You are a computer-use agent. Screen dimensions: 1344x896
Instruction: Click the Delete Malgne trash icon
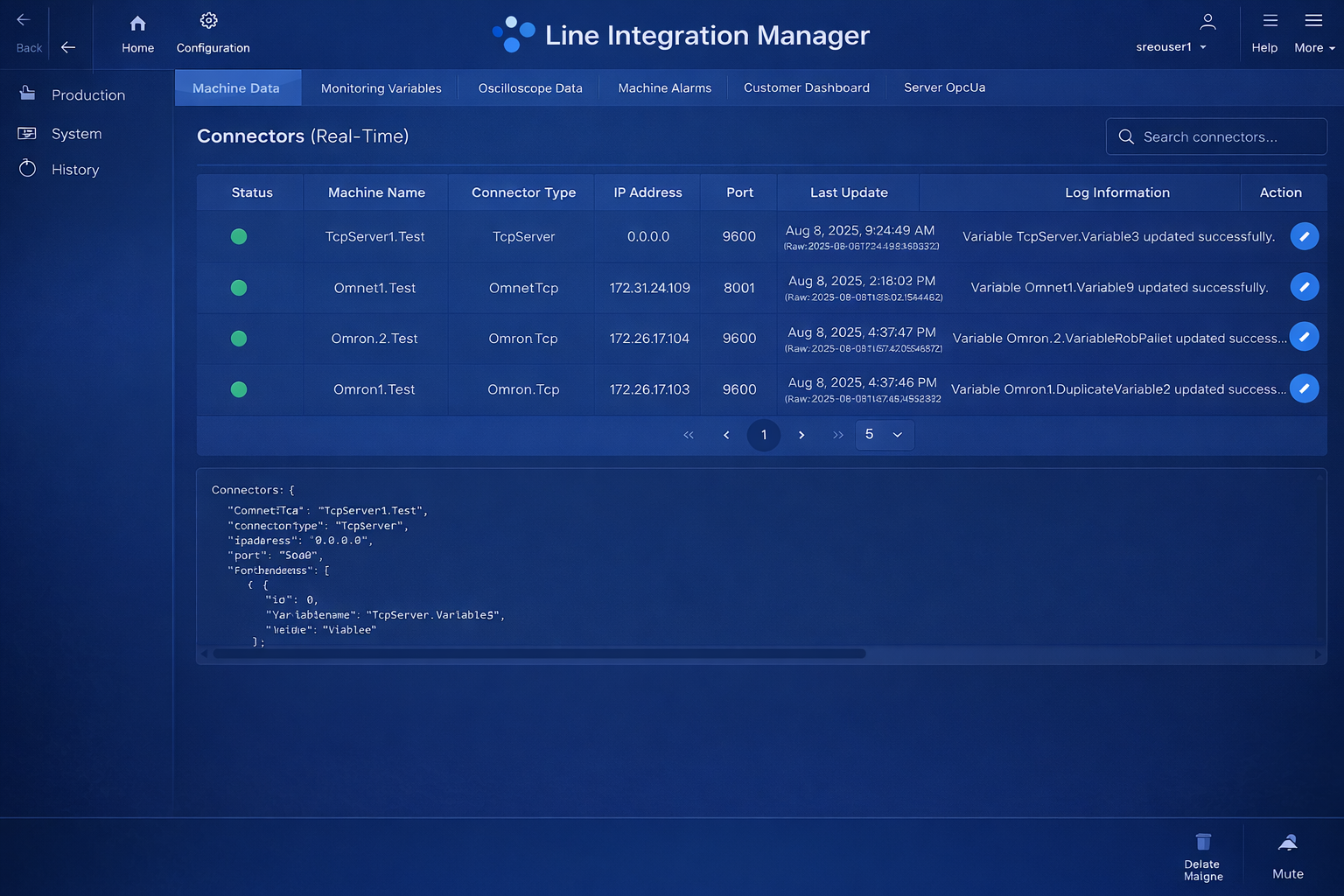pyautogui.click(x=1201, y=842)
